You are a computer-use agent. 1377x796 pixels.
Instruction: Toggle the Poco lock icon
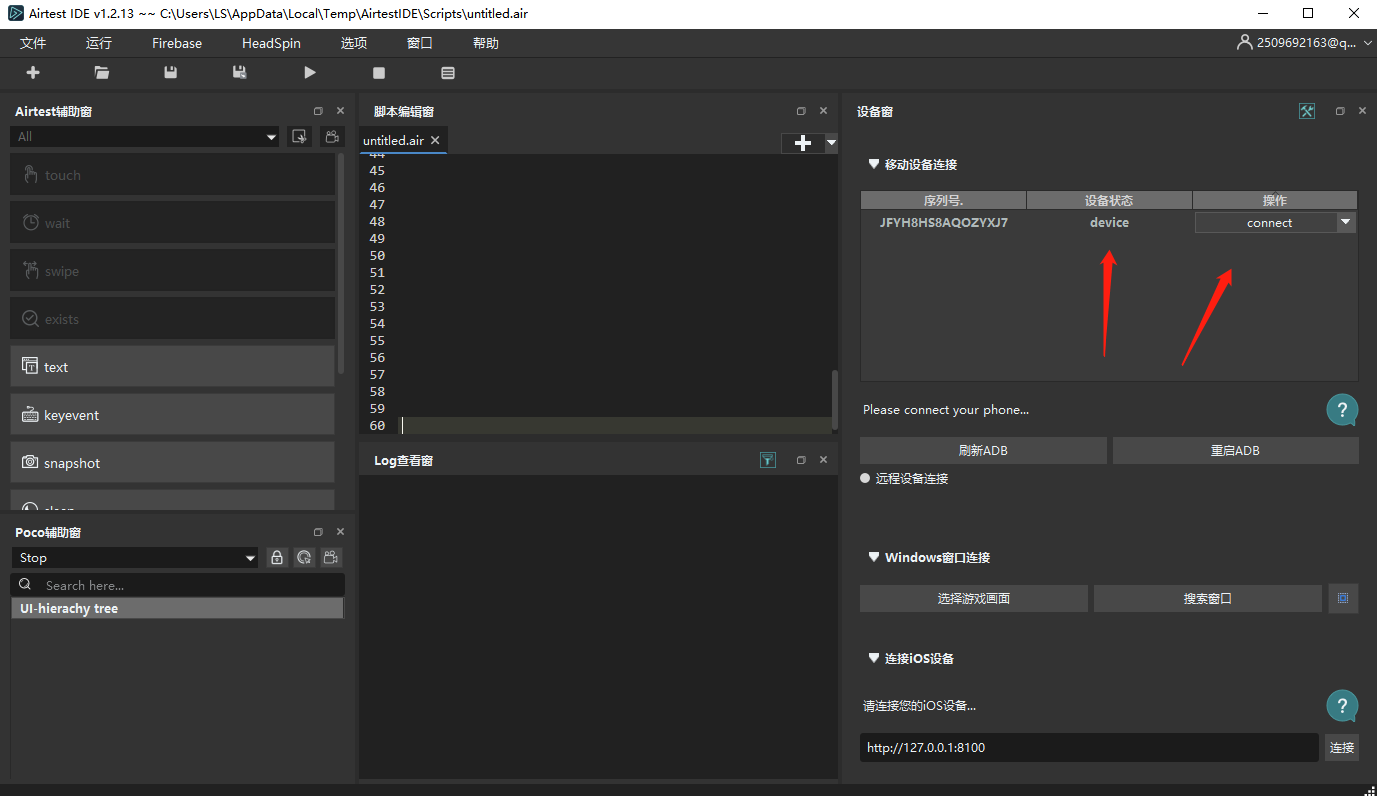277,558
